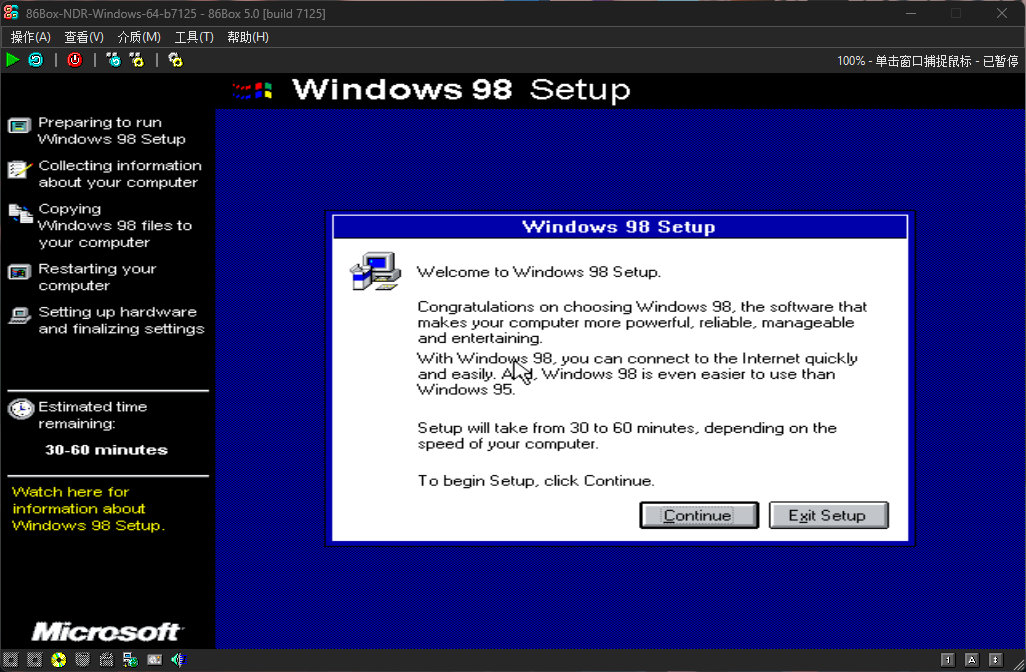Minimize the 86Box window
The image size is (1026, 672).
click(x=910, y=13)
